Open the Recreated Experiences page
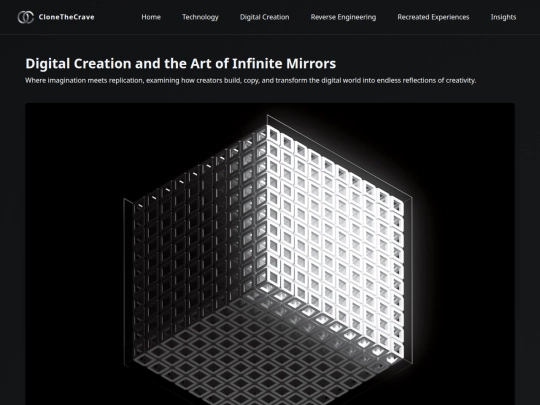The height and width of the screenshot is (405, 540). (433, 17)
